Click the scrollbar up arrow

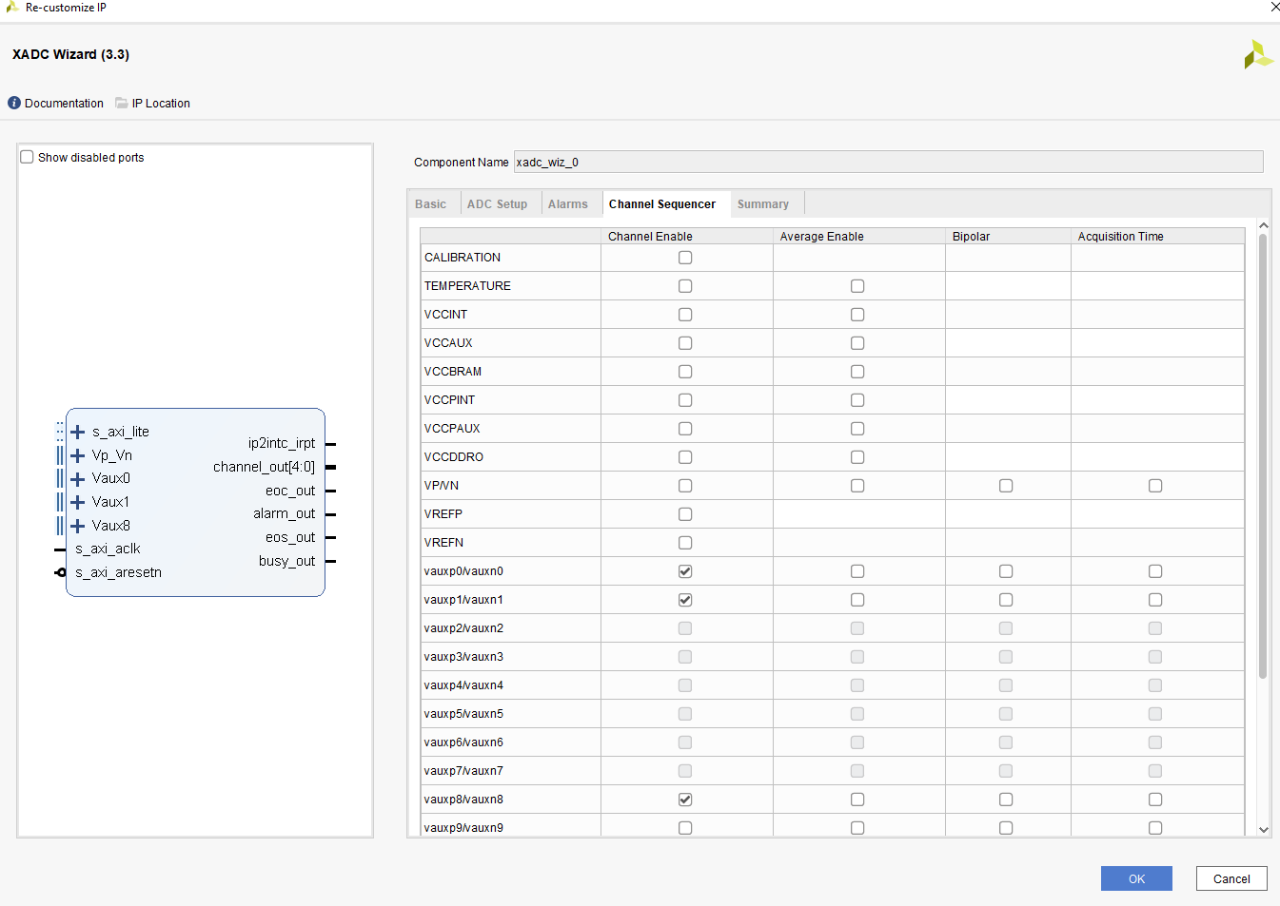coord(1263,227)
